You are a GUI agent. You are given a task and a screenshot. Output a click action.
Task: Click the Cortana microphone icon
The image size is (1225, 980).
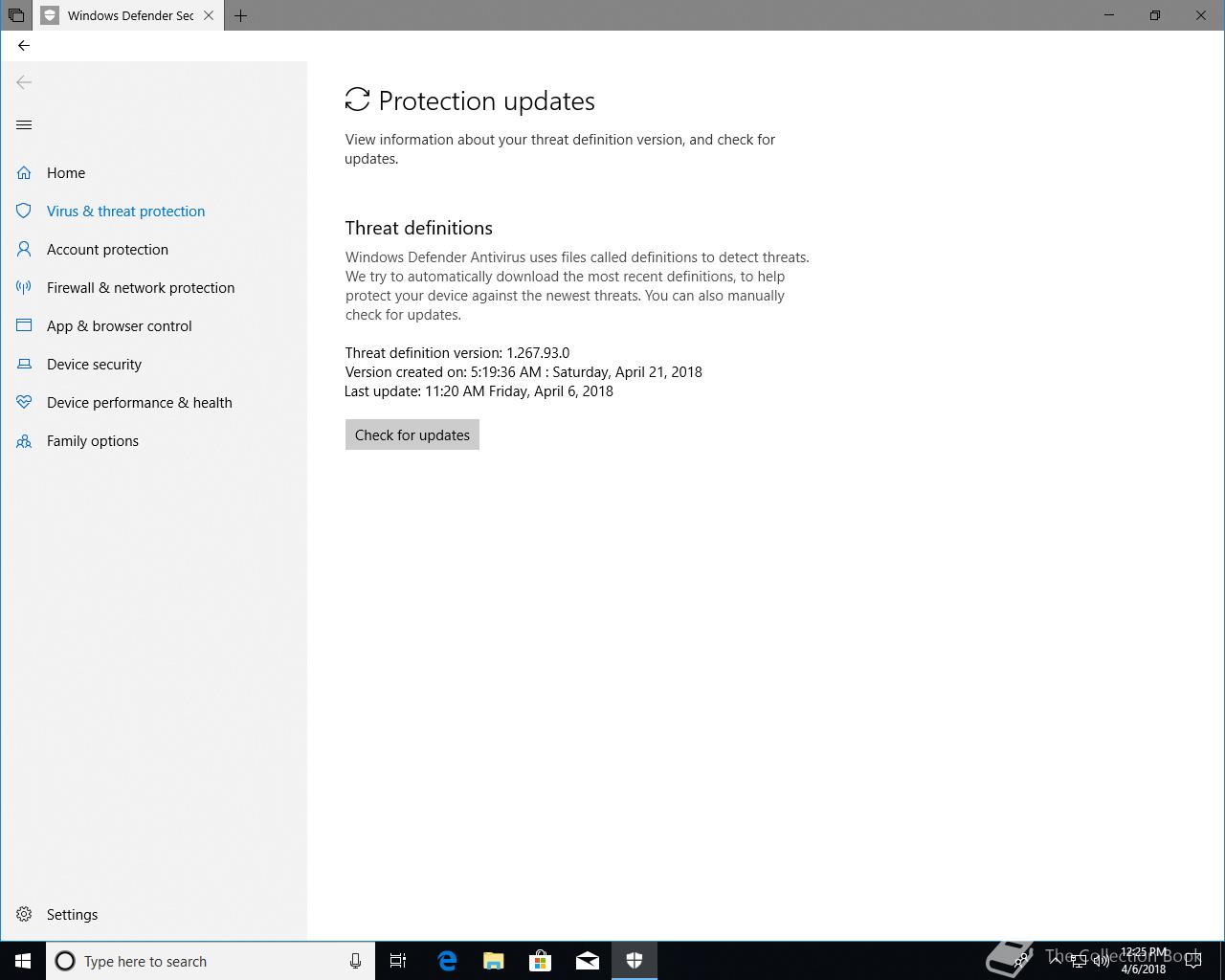coord(355,961)
